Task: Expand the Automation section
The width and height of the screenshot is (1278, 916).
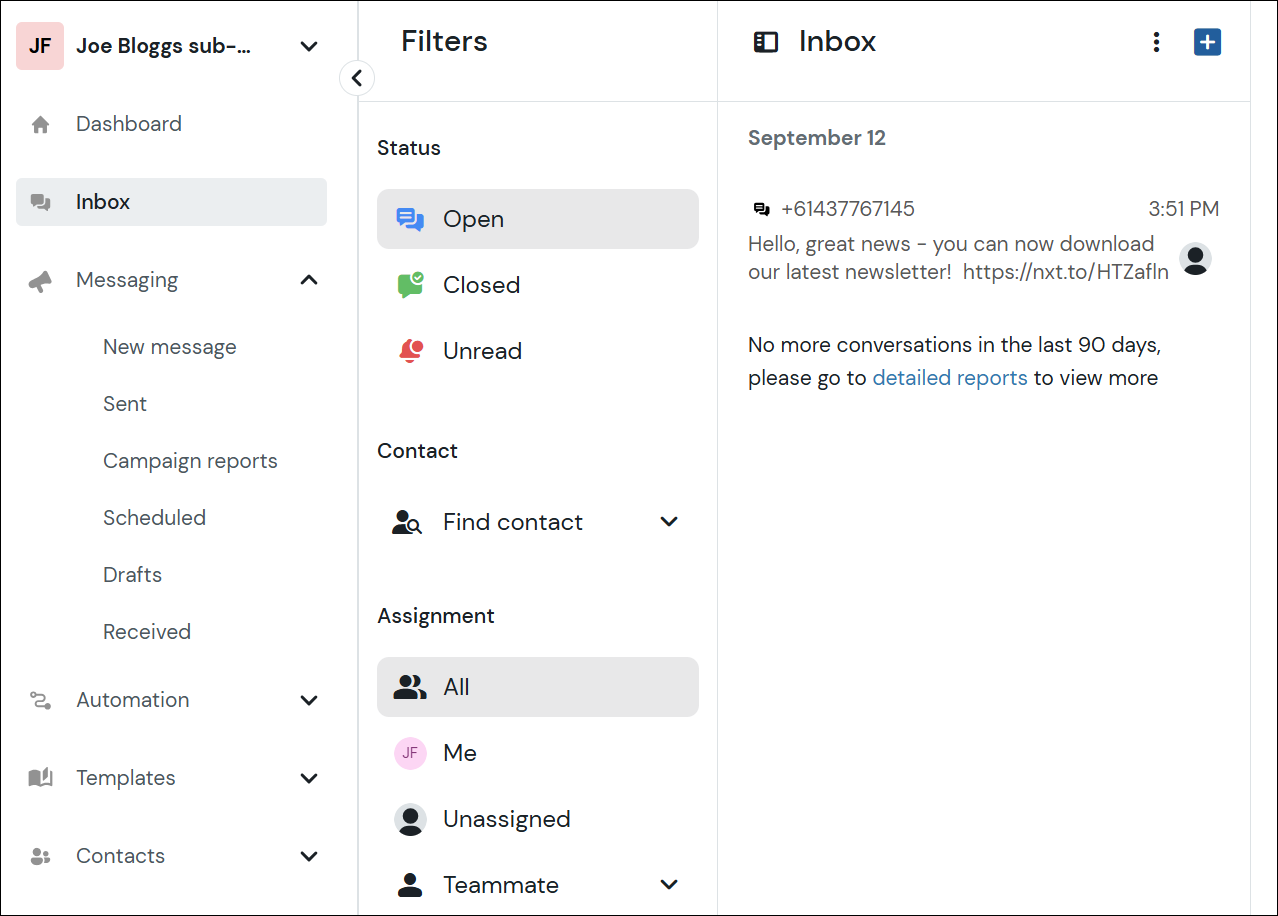Action: point(309,700)
